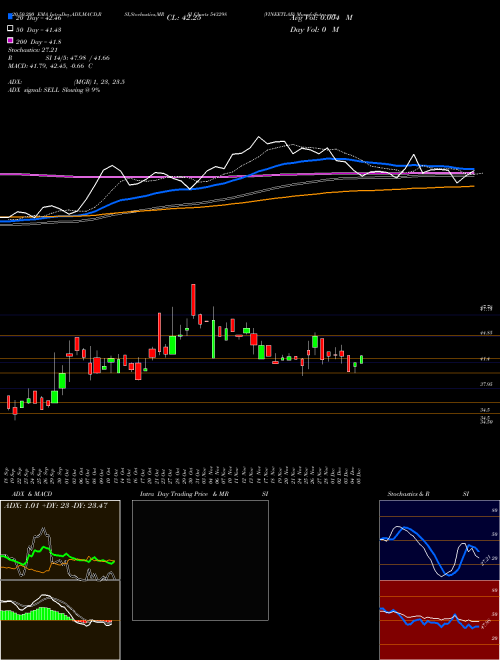Click the 'Avg Vol: 0.004 M' label
This screenshot has height=660, width=500.
click(322, 18)
